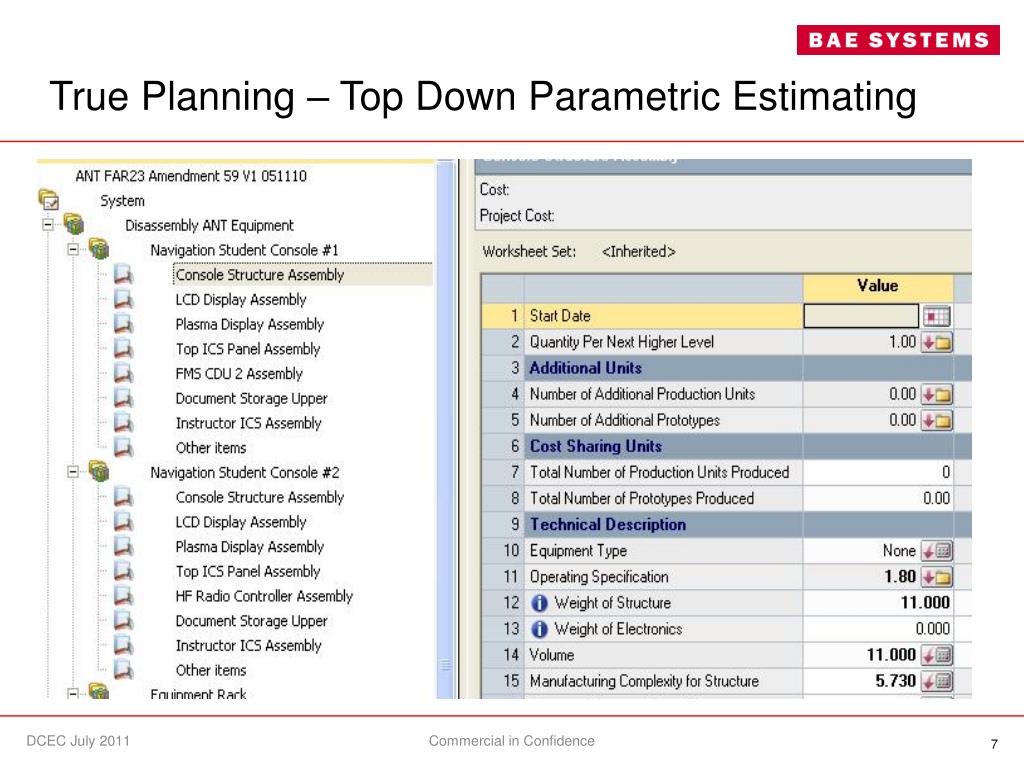1024x768 pixels.
Task: Click the Value column header
Action: coord(878,285)
